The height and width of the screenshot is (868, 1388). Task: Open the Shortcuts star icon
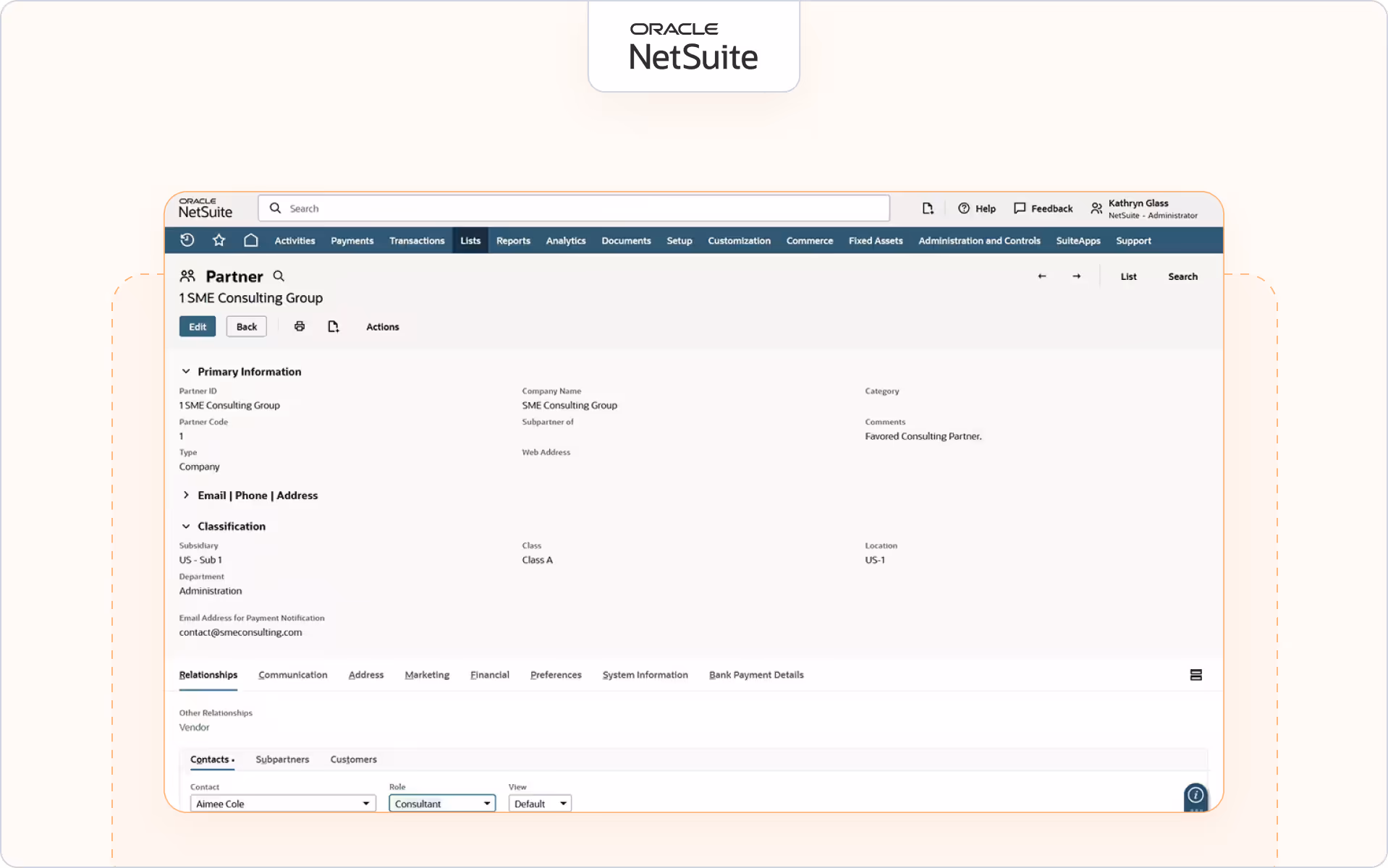219,240
